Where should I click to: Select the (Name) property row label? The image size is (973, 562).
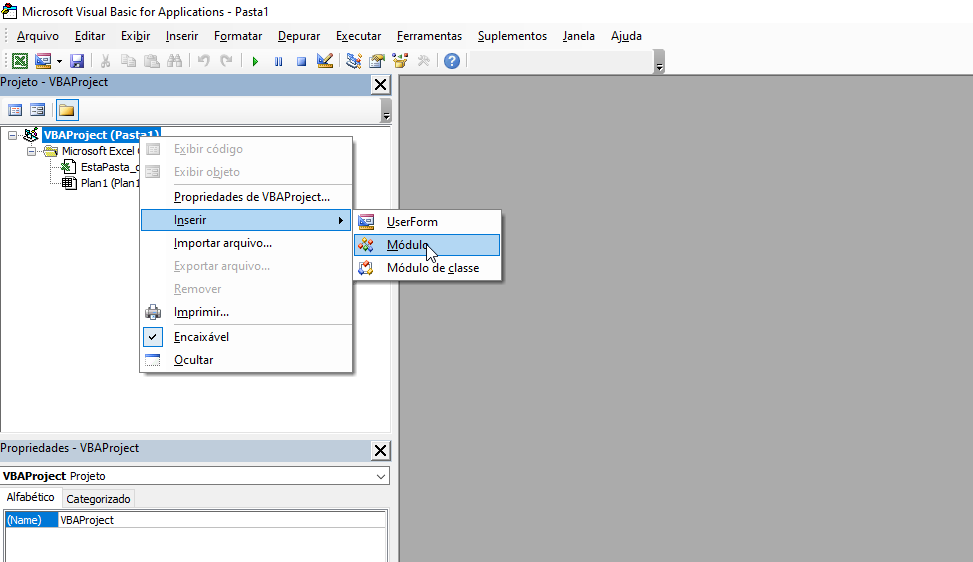coord(31,520)
